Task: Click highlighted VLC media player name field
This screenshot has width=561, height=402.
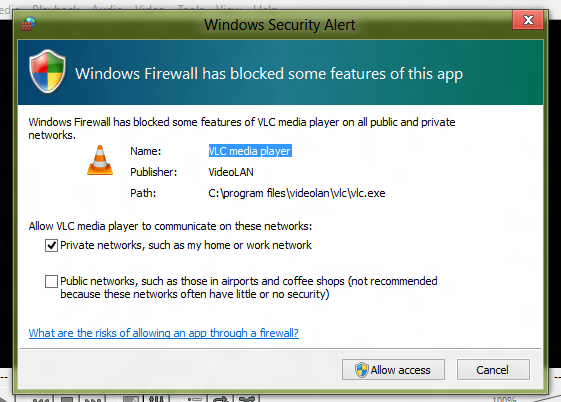Action: 250,151
